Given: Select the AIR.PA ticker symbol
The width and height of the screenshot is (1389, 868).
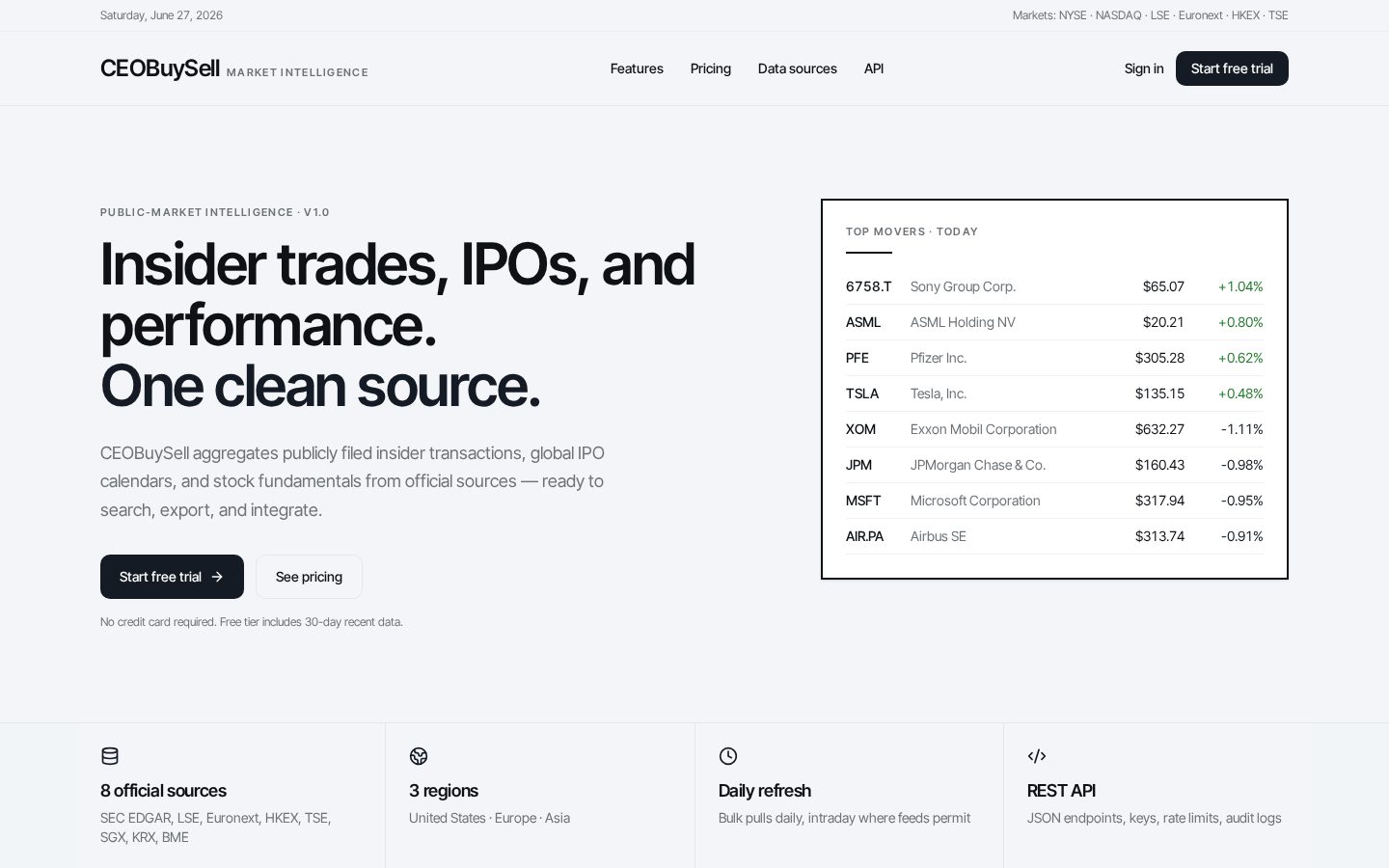Looking at the screenshot, I should tap(864, 536).
